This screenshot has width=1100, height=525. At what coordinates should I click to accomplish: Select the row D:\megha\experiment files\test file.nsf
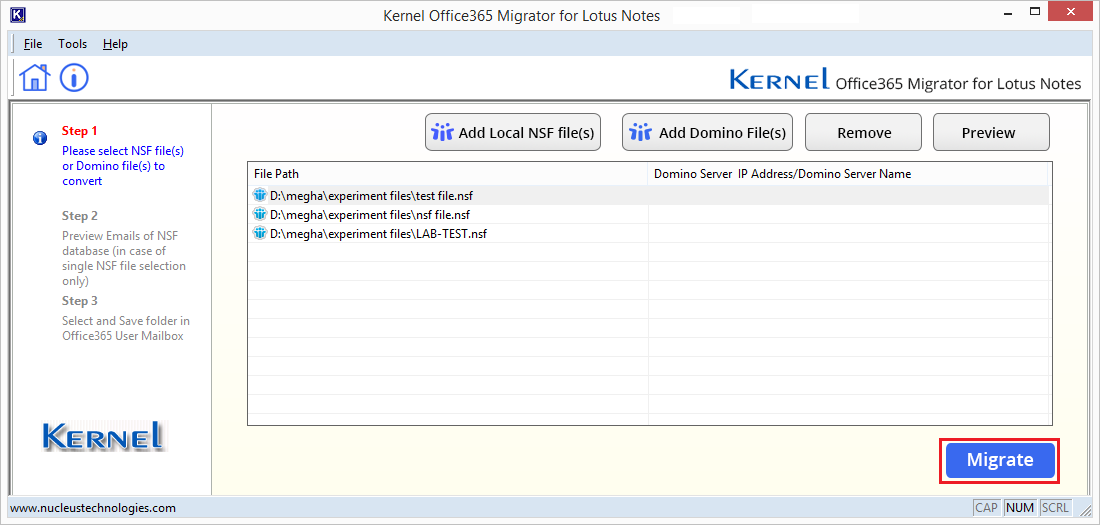click(648, 195)
